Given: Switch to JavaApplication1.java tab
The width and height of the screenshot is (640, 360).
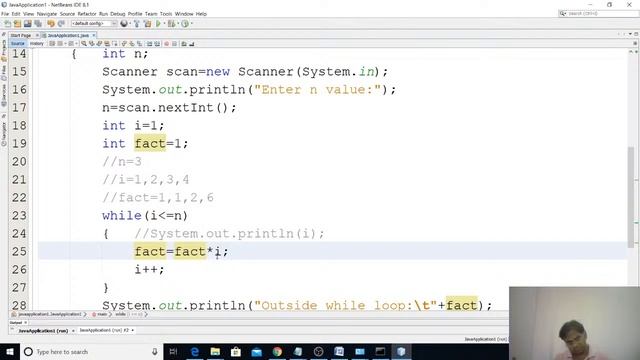Looking at the screenshot, I should click(68, 36).
